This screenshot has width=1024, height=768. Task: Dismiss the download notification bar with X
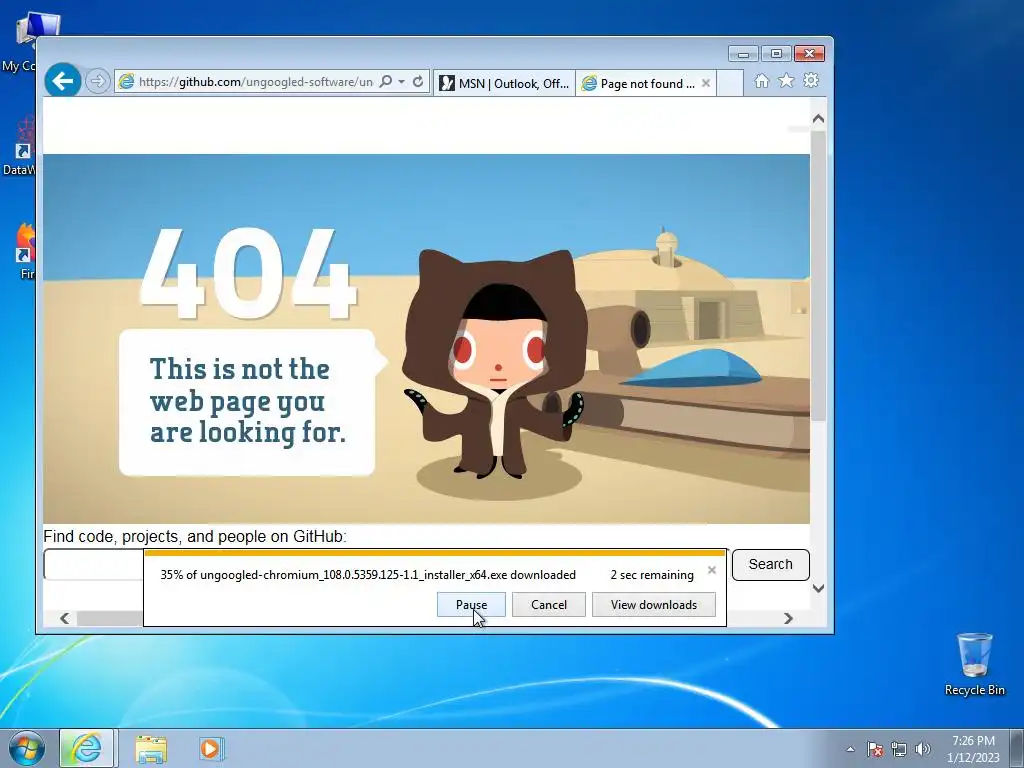coord(712,570)
